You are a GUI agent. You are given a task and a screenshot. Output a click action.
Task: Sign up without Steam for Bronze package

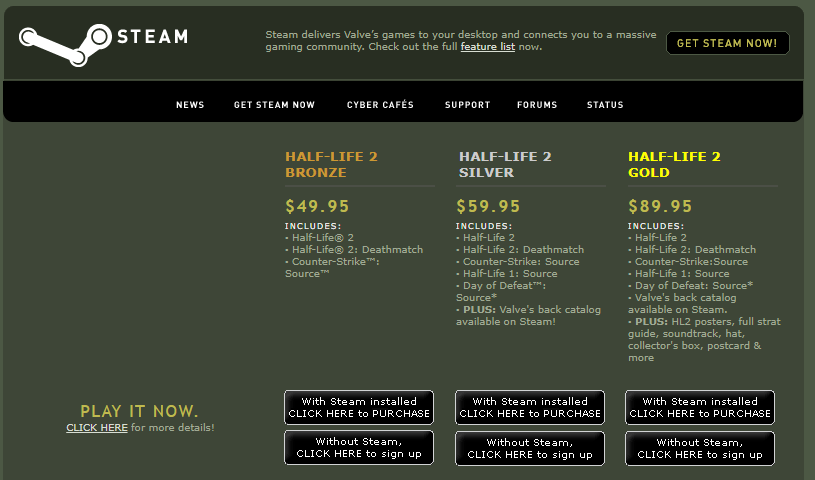[359, 448]
